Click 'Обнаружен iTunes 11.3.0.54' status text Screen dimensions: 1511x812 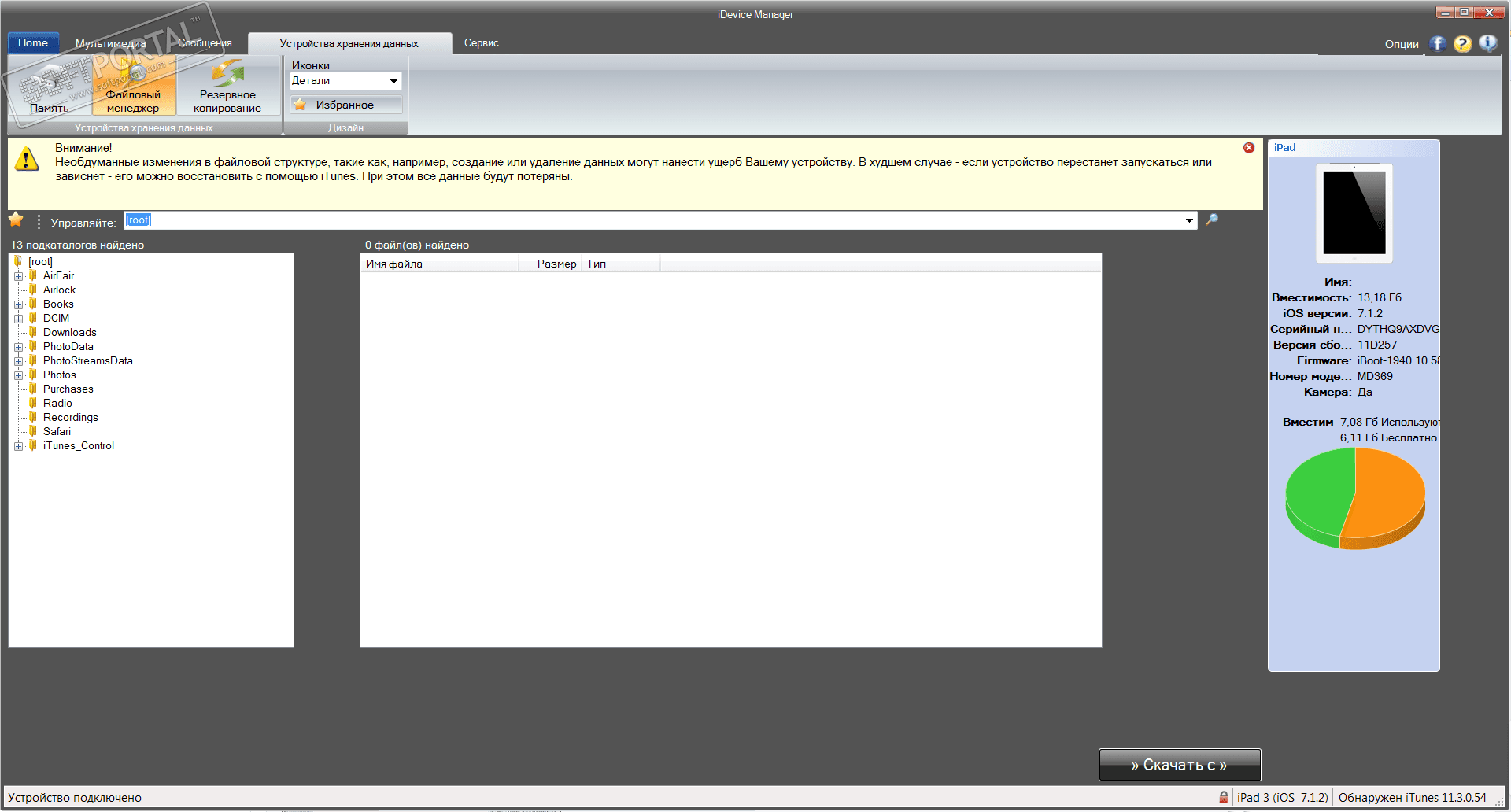click(x=1413, y=798)
